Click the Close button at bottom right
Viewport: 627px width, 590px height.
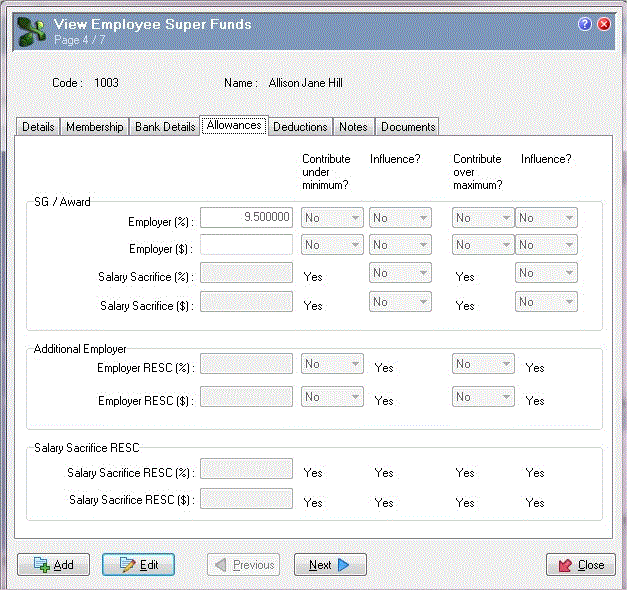tap(580, 565)
